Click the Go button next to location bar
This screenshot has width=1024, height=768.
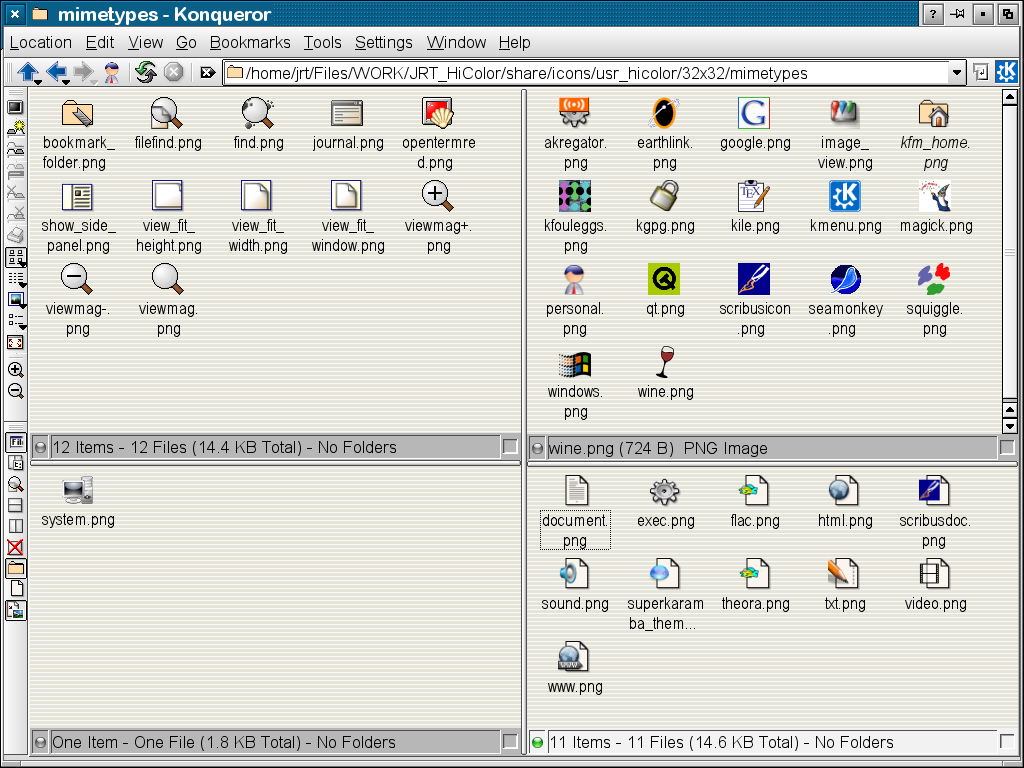click(x=980, y=72)
